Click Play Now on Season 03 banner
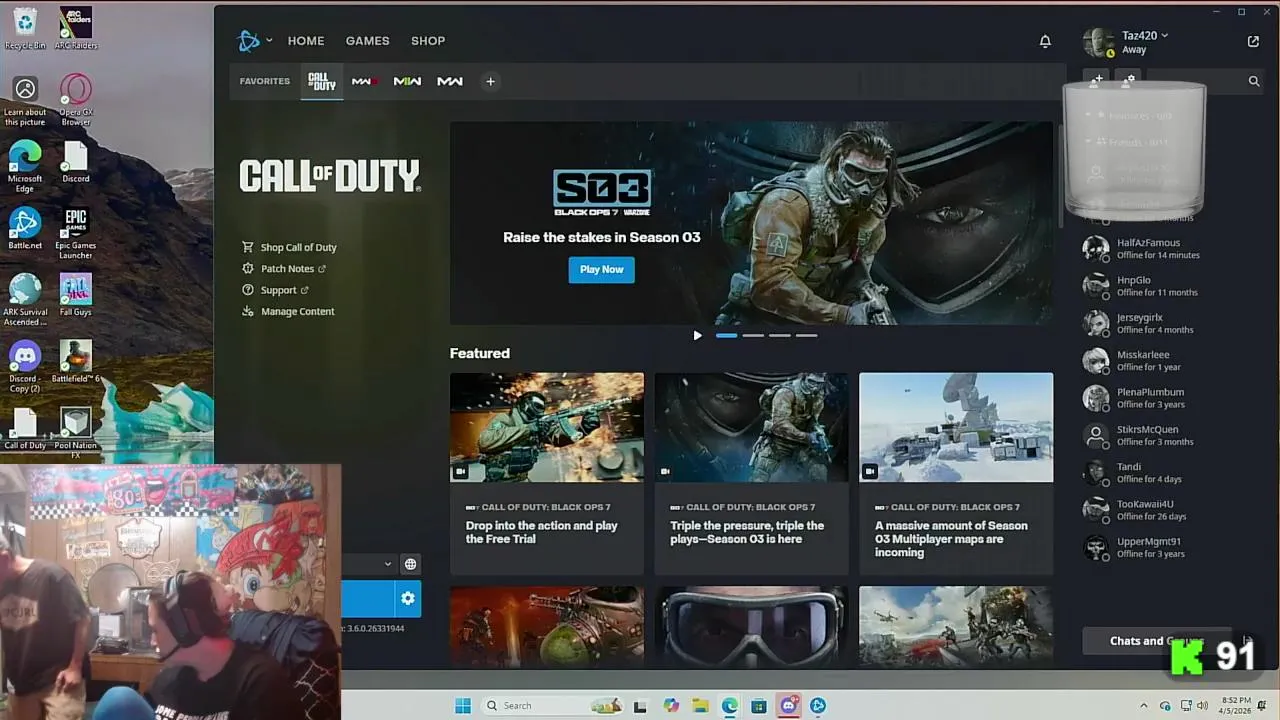 pyautogui.click(x=602, y=269)
